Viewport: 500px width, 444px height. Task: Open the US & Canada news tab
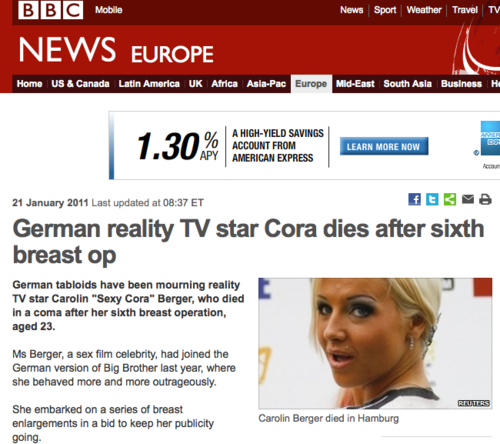[x=80, y=84]
